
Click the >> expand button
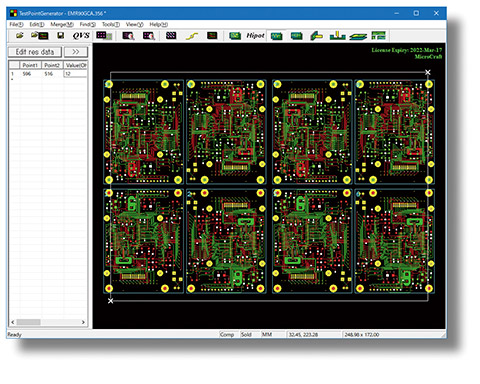click(76, 52)
